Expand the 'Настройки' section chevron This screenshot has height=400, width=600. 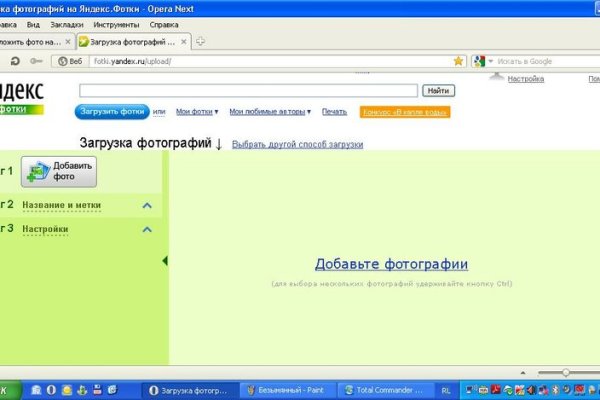147,230
